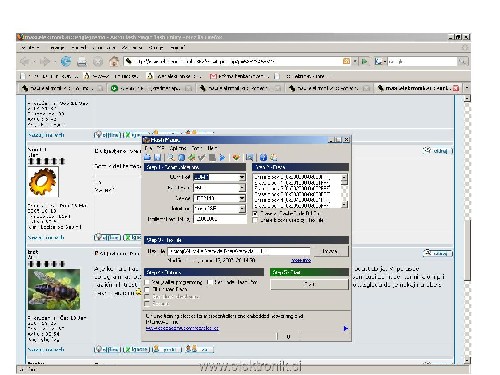The height and width of the screenshot is (375, 500).
Task: Click the browser print icon
Action: coord(82,62)
